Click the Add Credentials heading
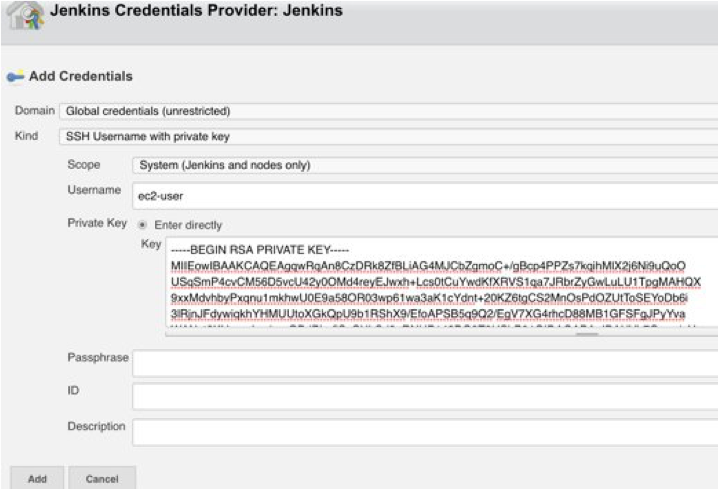 [x=81, y=76]
